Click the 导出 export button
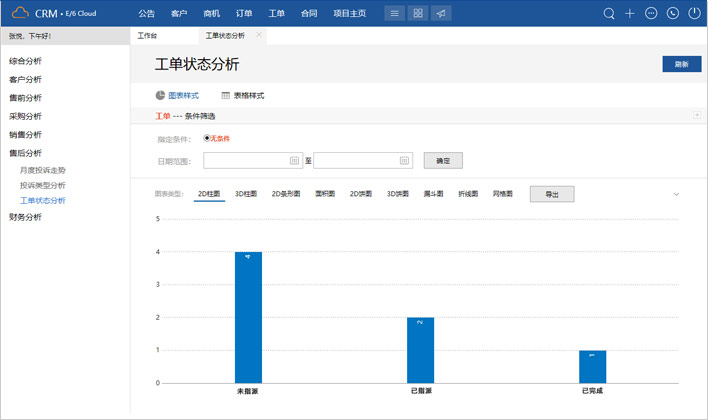The width and height of the screenshot is (708, 420). 552,194
